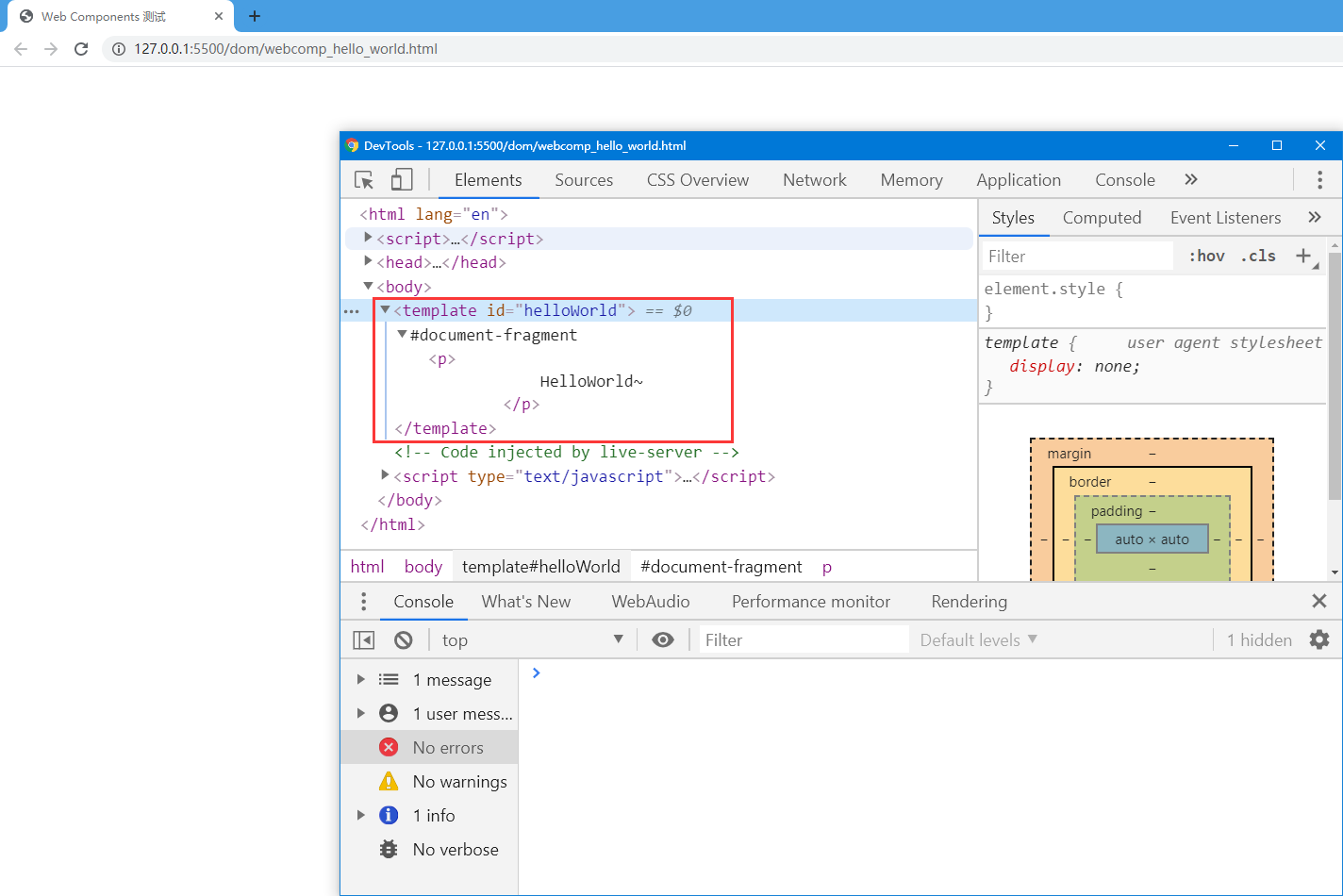The width and height of the screenshot is (1343, 896).
Task: Select the inspect element picker tool
Action: click(363, 179)
